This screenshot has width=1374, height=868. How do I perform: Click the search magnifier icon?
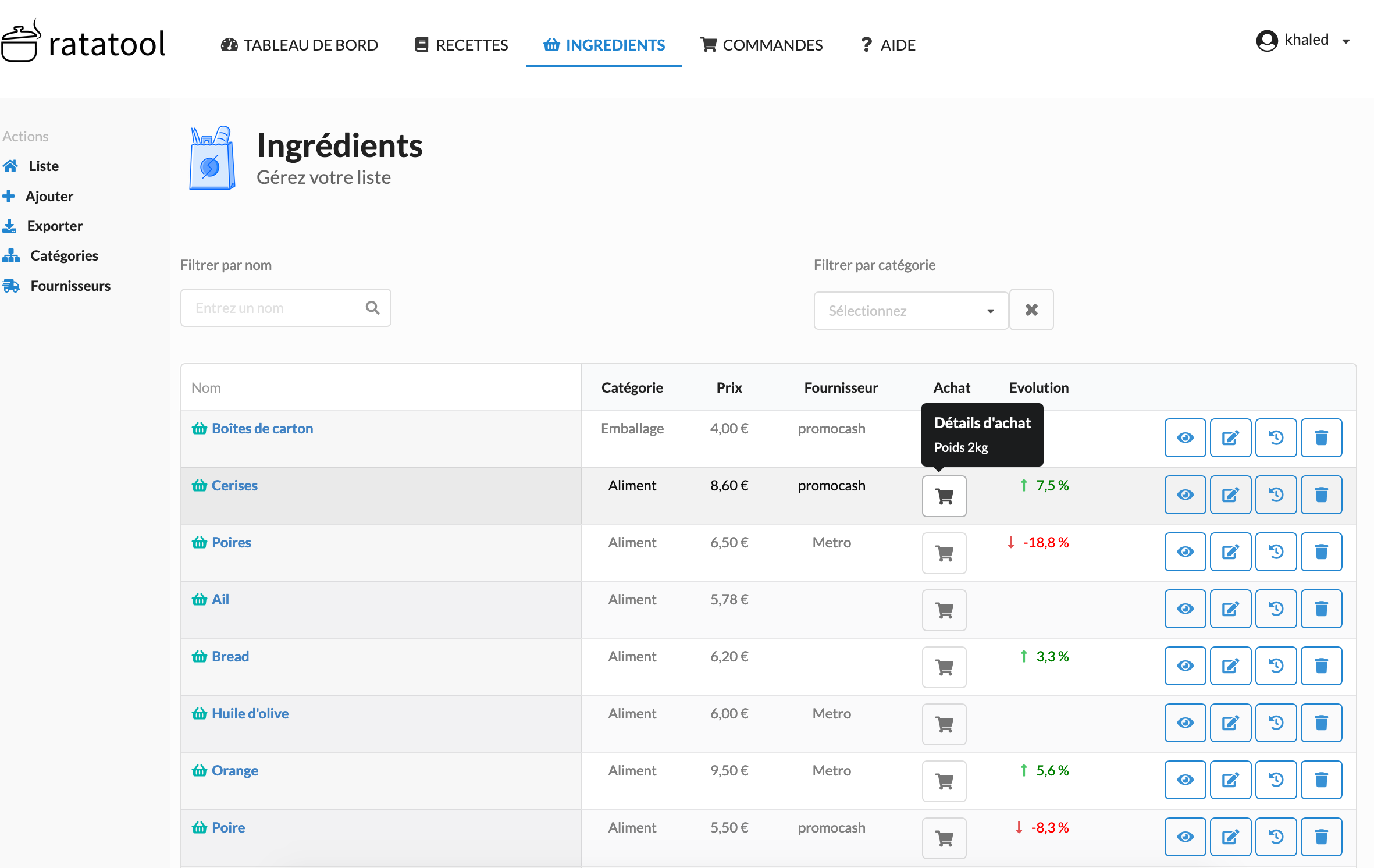tap(372, 308)
